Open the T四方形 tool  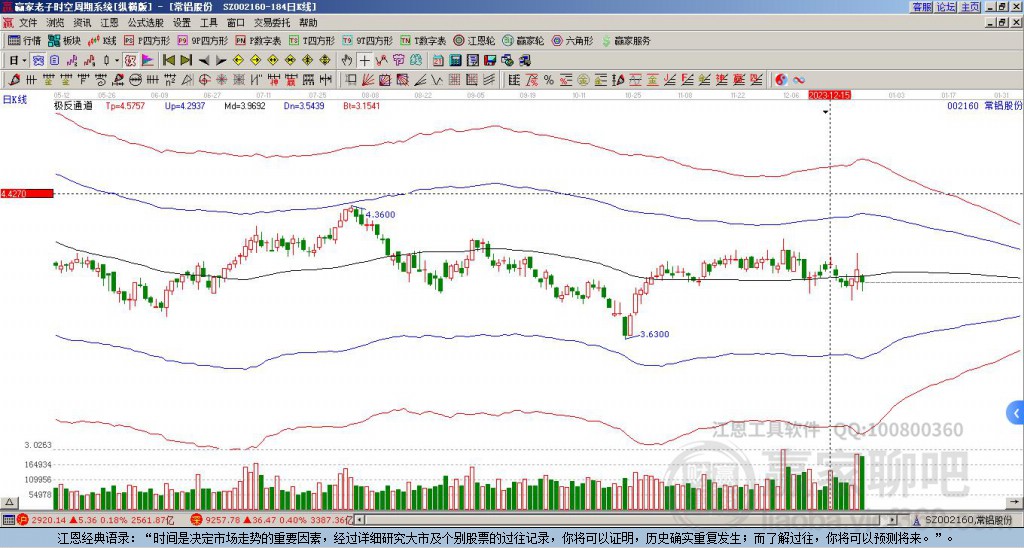312,40
